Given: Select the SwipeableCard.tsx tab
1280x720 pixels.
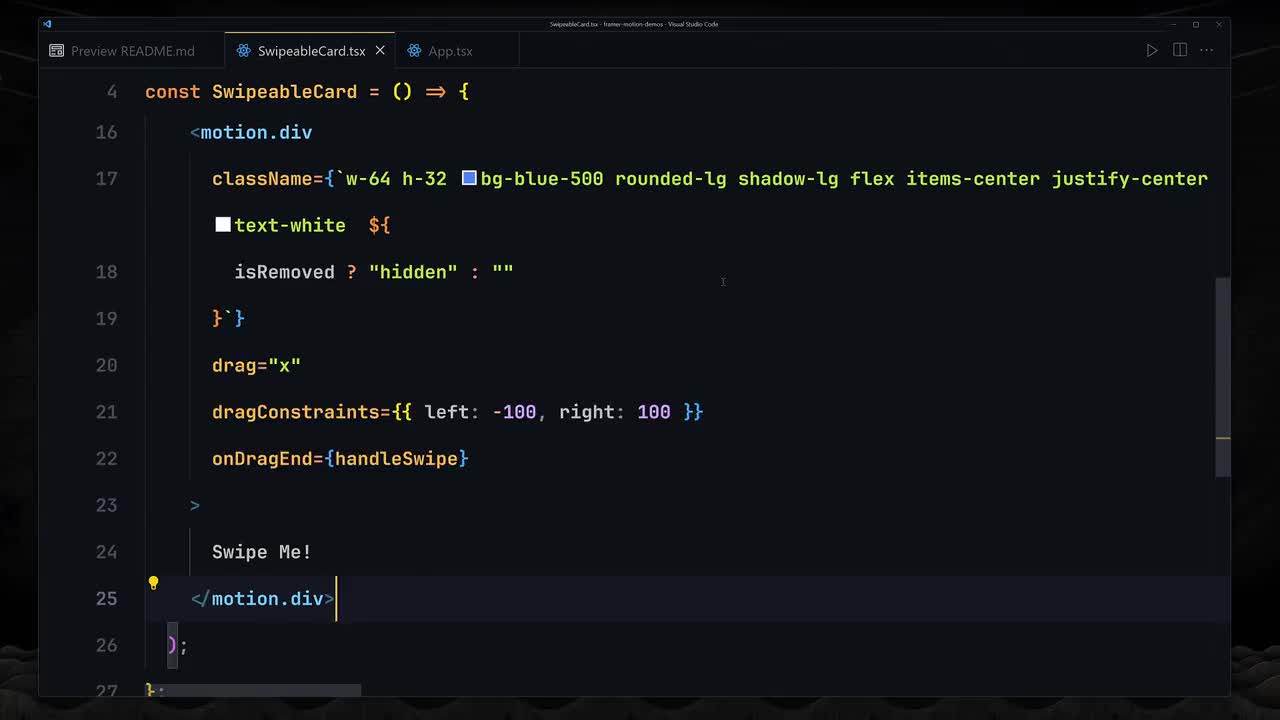Looking at the screenshot, I should tap(310, 51).
